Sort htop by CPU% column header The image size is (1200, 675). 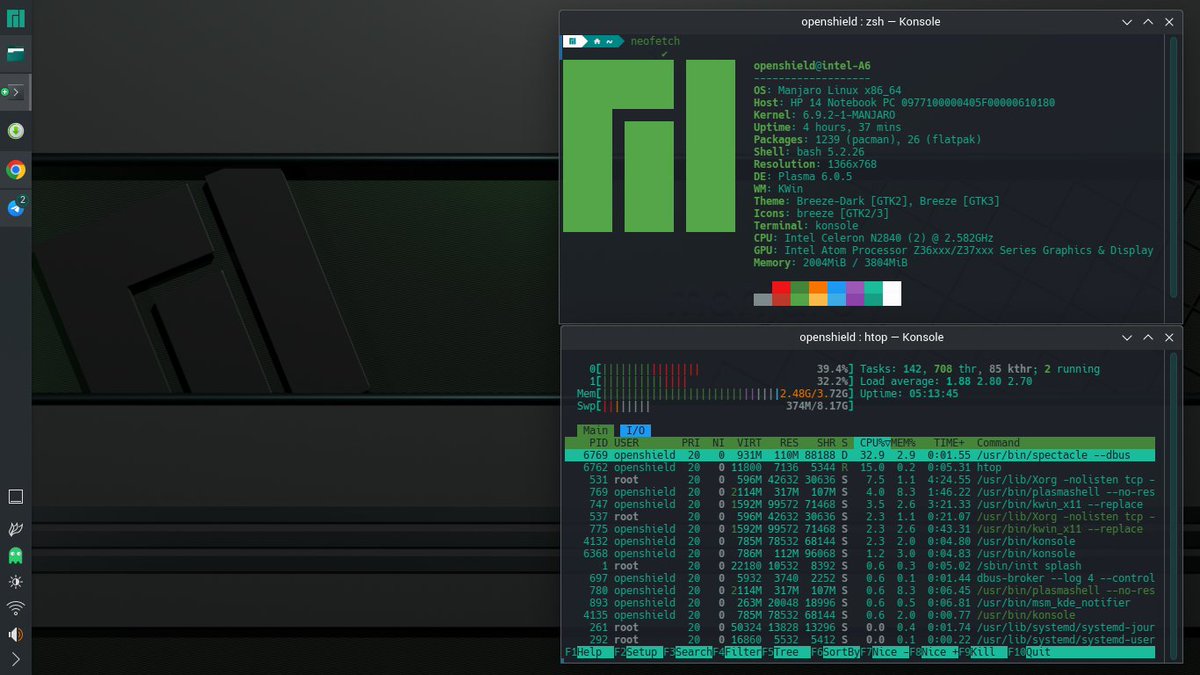coord(876,443)
